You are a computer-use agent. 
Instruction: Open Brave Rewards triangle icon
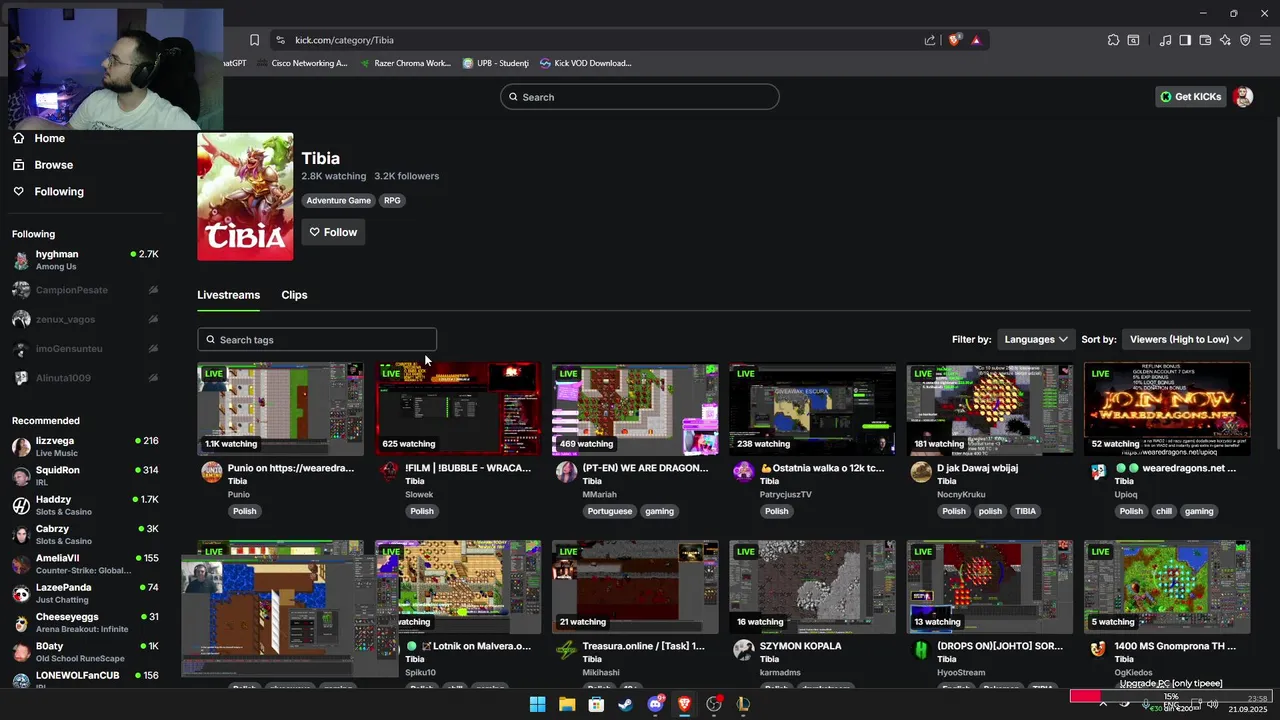(976, 40)
